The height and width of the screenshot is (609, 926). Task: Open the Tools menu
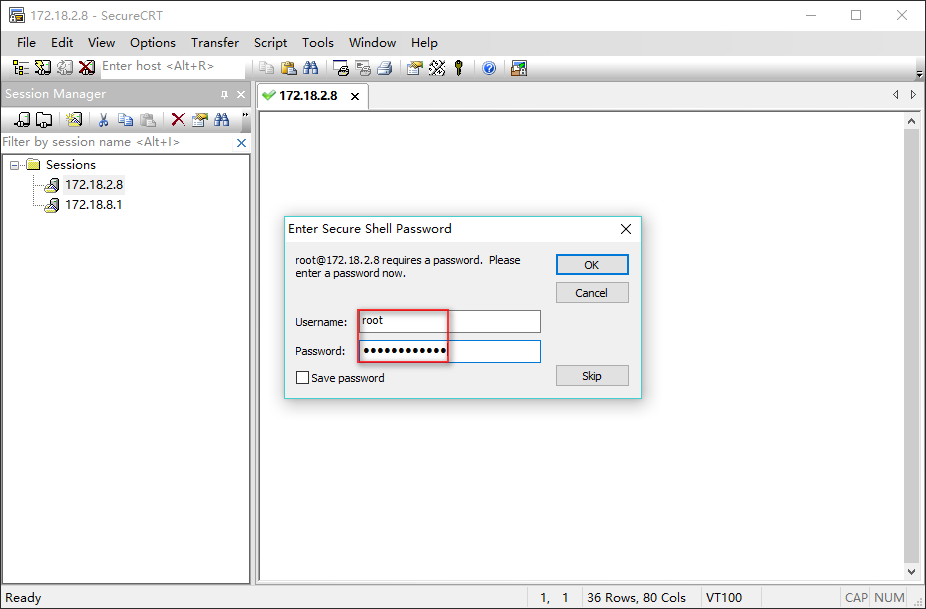tap(318, 43)
